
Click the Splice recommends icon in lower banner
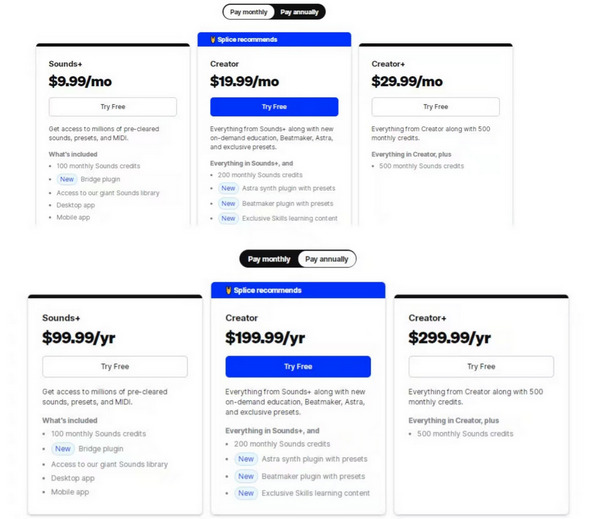(228, 290)
